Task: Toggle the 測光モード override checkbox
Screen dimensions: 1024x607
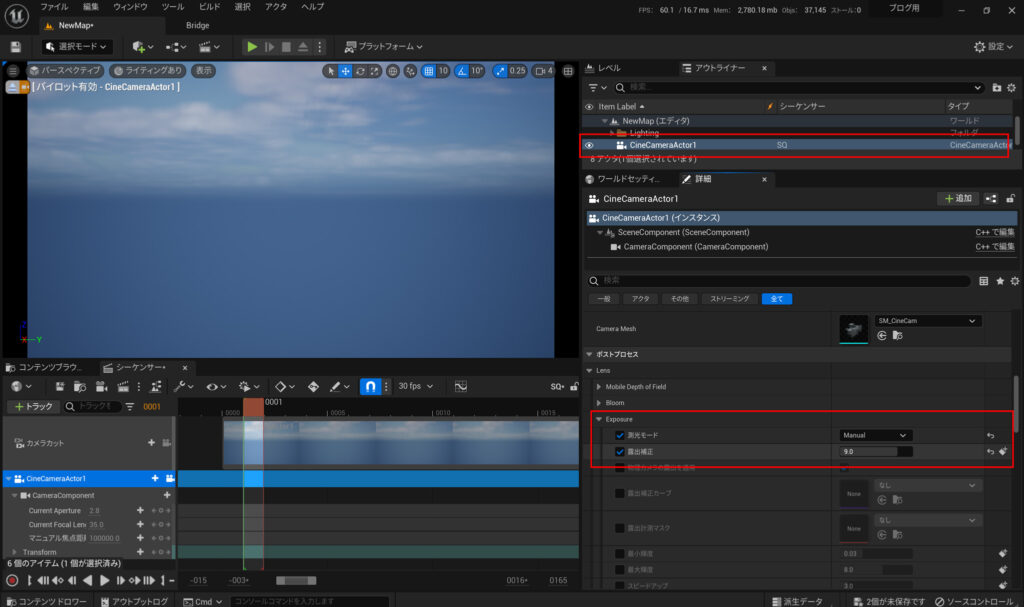Action: click(x=620, y=436)
